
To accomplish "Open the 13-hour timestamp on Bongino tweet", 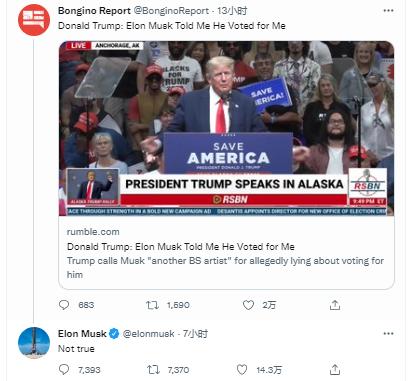I will coord(232,11).
